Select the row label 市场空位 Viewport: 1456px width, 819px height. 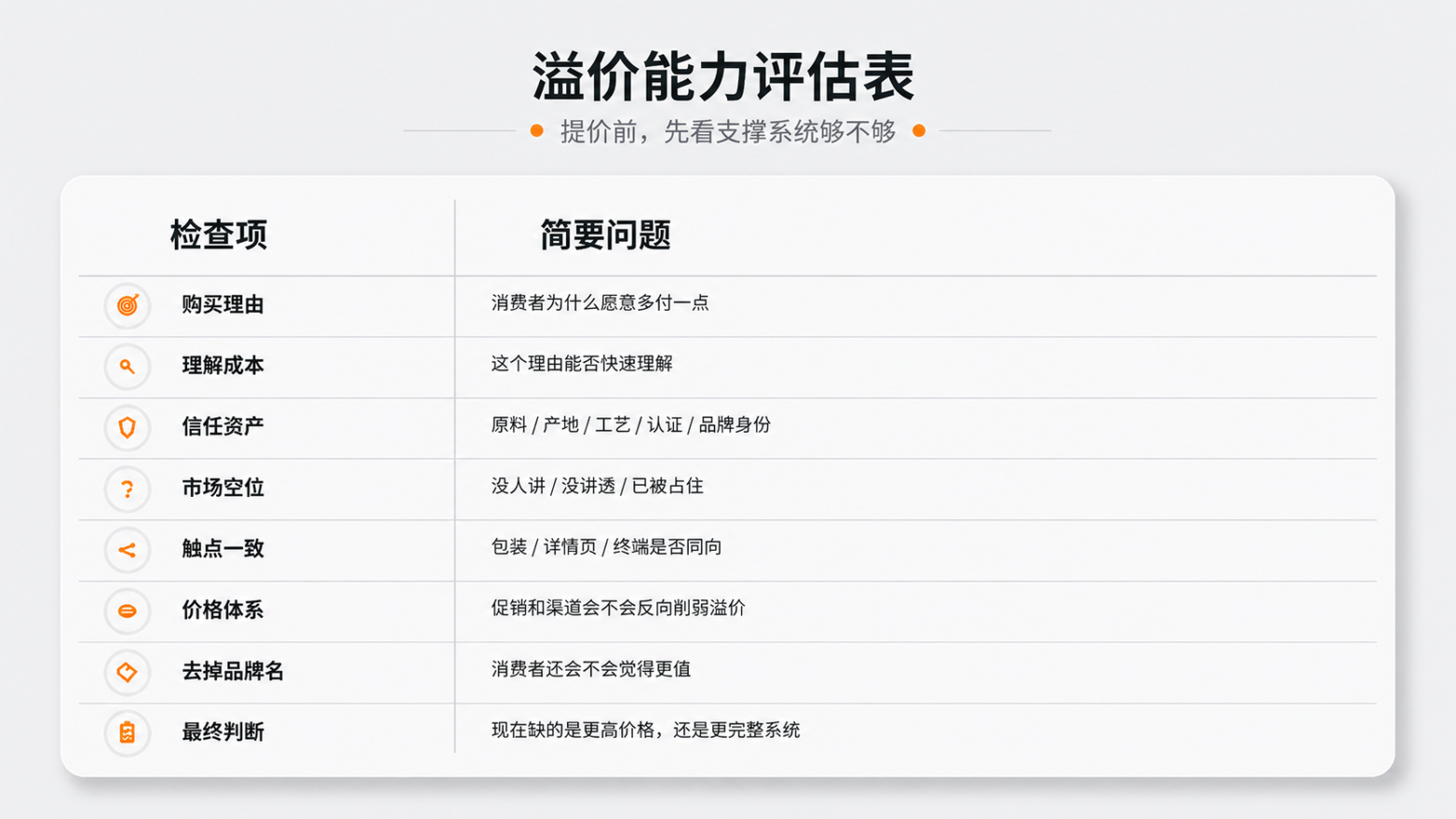pos(222,488)
